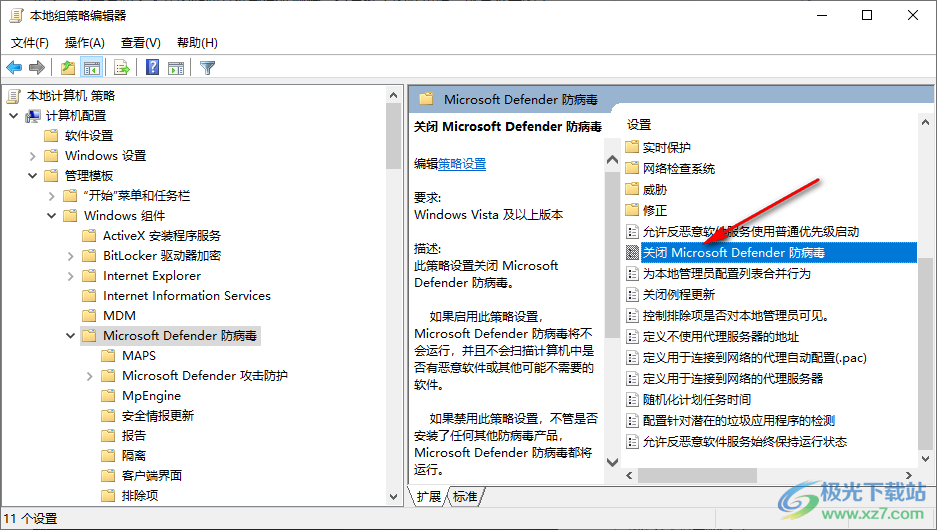Select 配置针对潜在的垃圾应用程序的检测 setting
The height and width of the screenshot is (530, 937).
point(739,421)
